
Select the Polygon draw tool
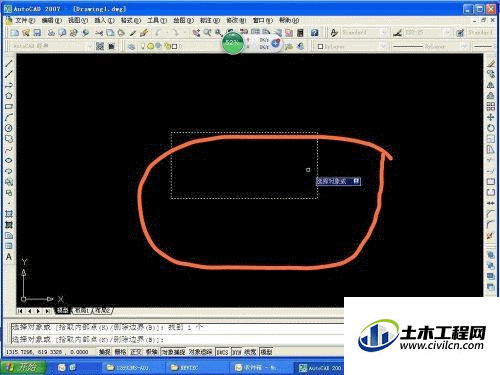coord(9,96)
